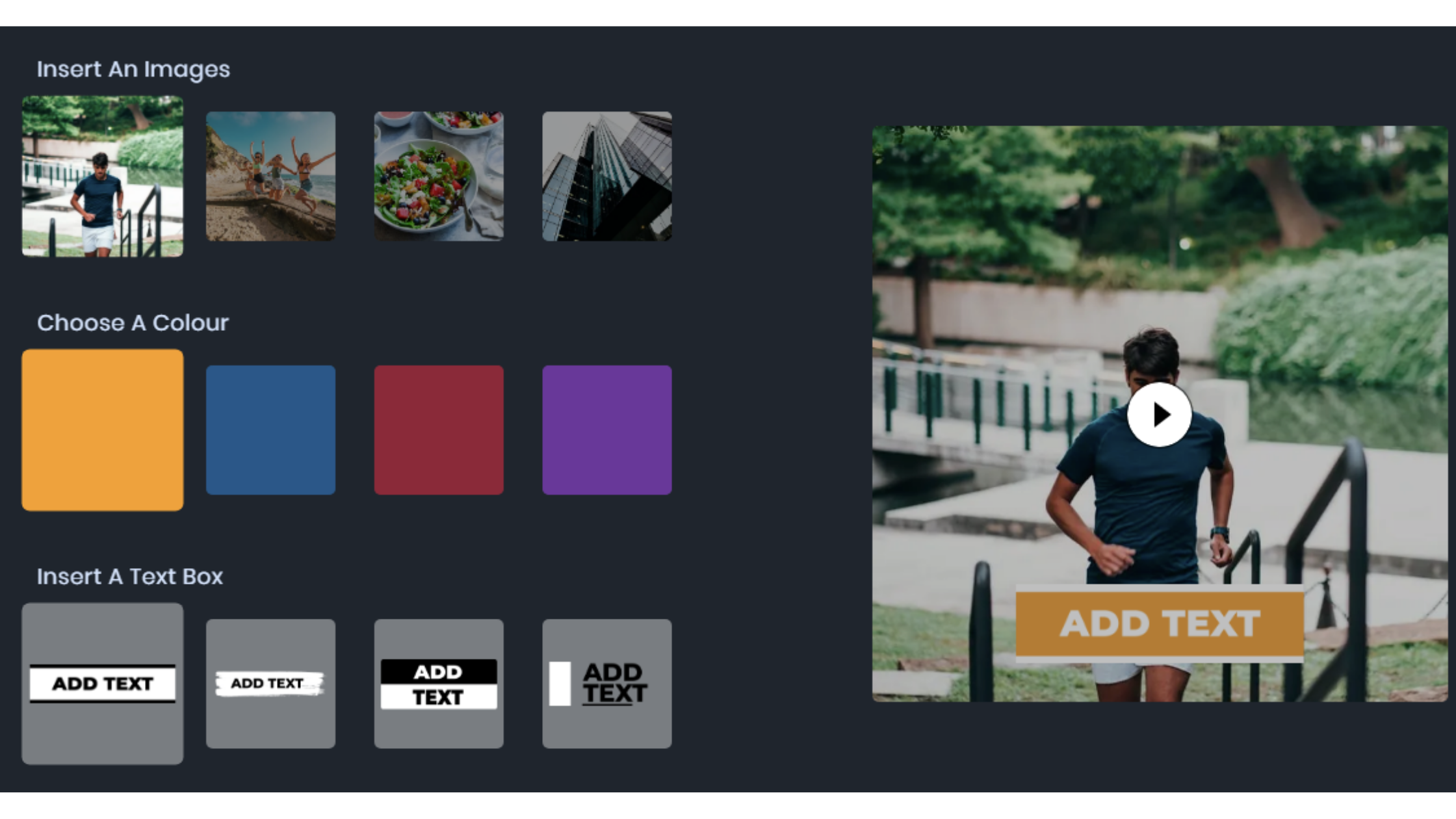
Task: Click Insert An Images section header
Action: [133, 68]
